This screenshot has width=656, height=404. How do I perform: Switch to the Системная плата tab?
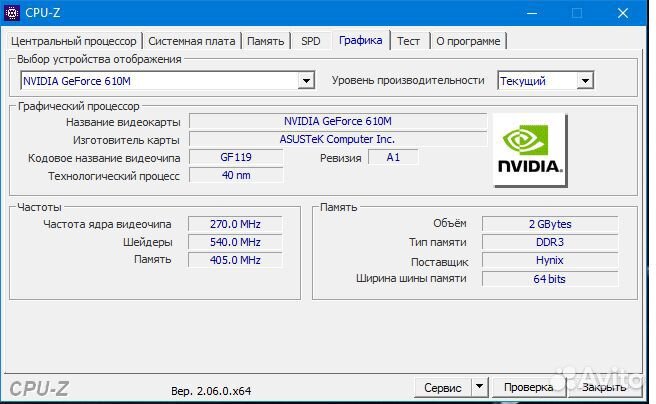(x=192, y=41)
